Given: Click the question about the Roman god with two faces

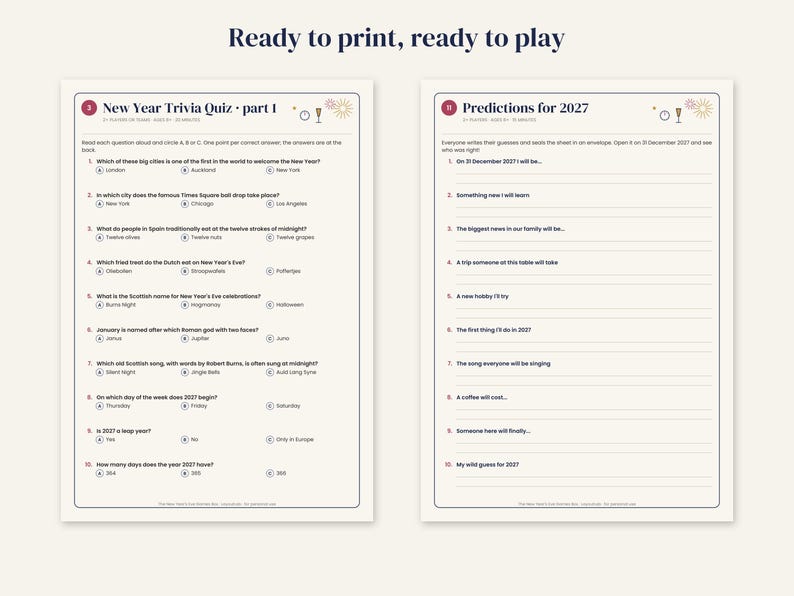Looking at the screenshot, I should [177, 330].
